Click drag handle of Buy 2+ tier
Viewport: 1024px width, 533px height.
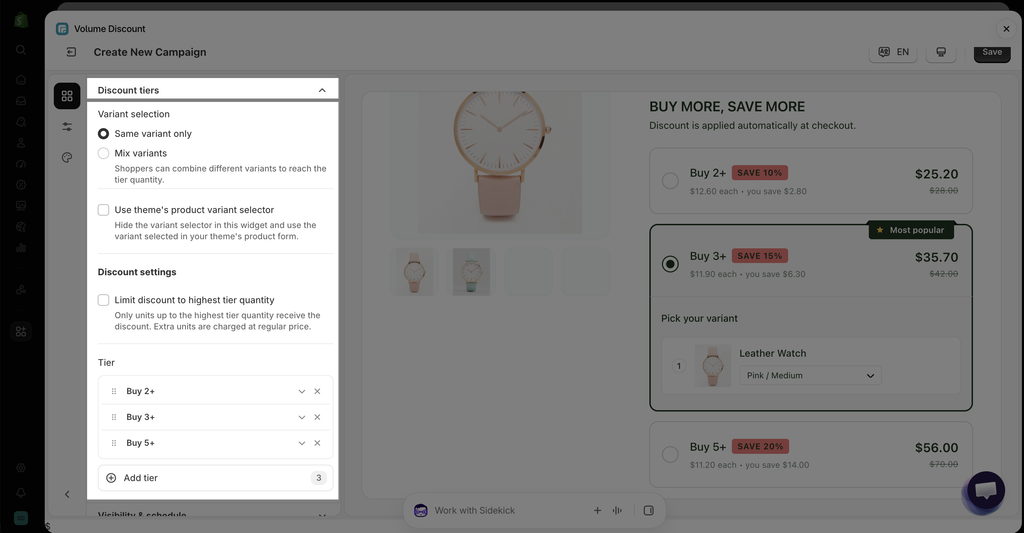tap(114, 391)
